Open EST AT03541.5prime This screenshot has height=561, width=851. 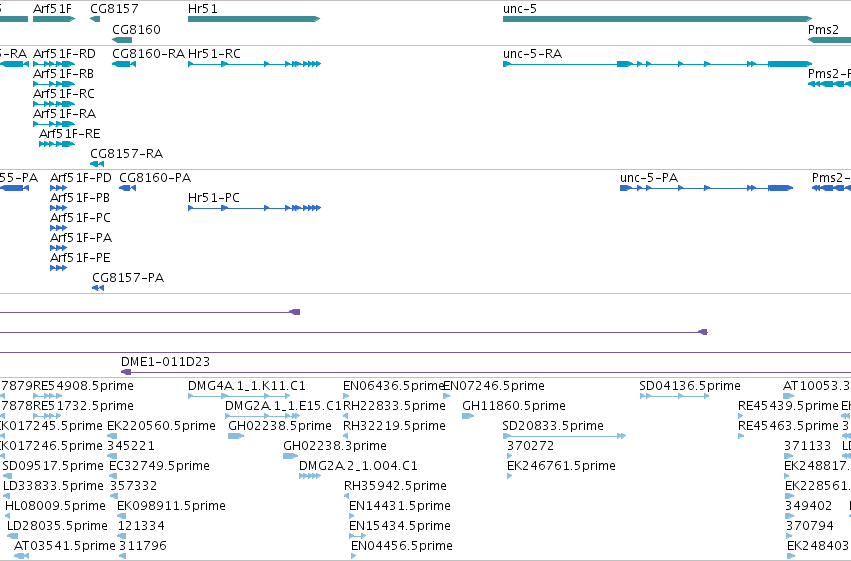pyautogui.click(x=65, y=546)
